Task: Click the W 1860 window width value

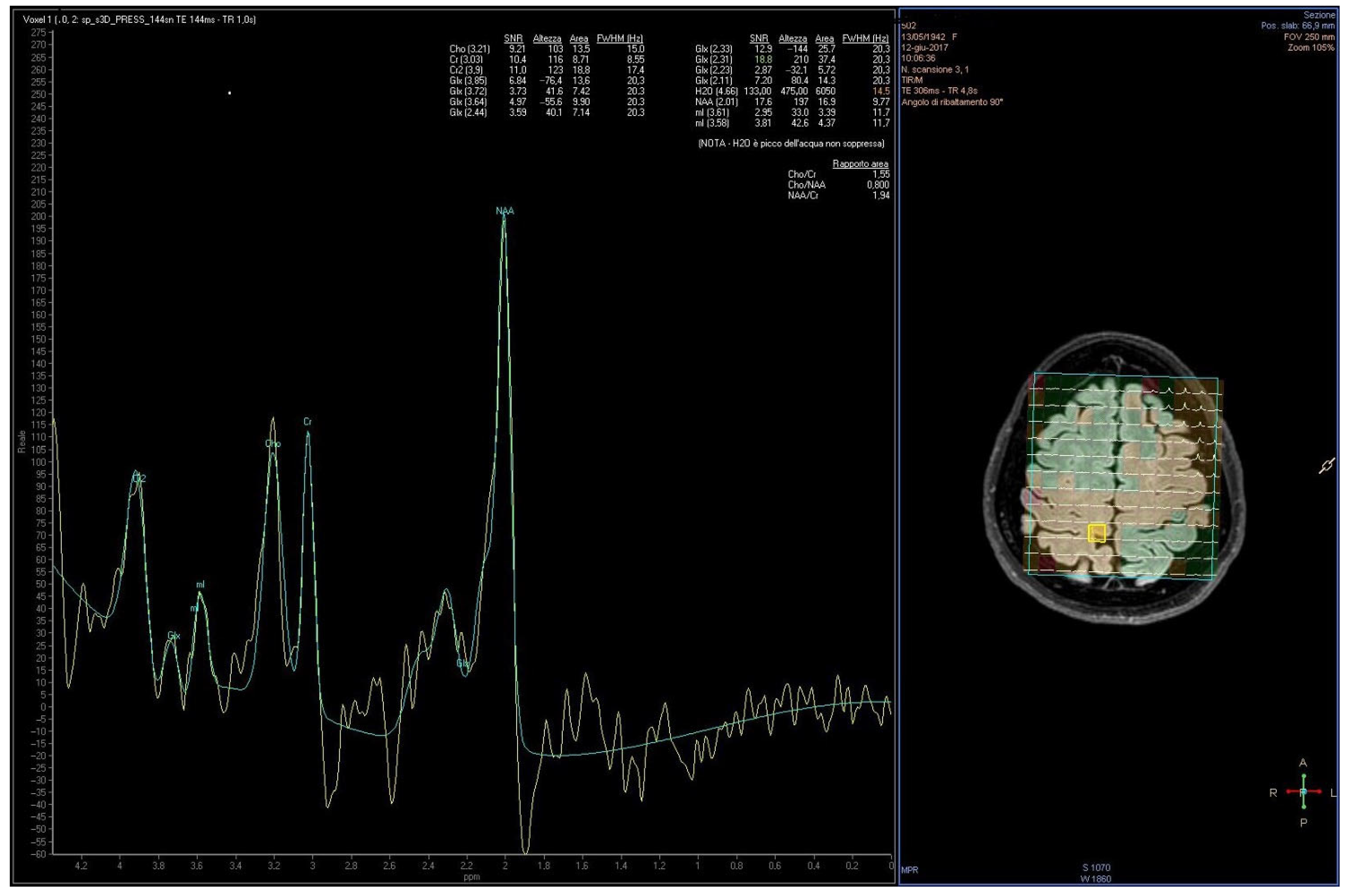Action: click(1096, 878)
